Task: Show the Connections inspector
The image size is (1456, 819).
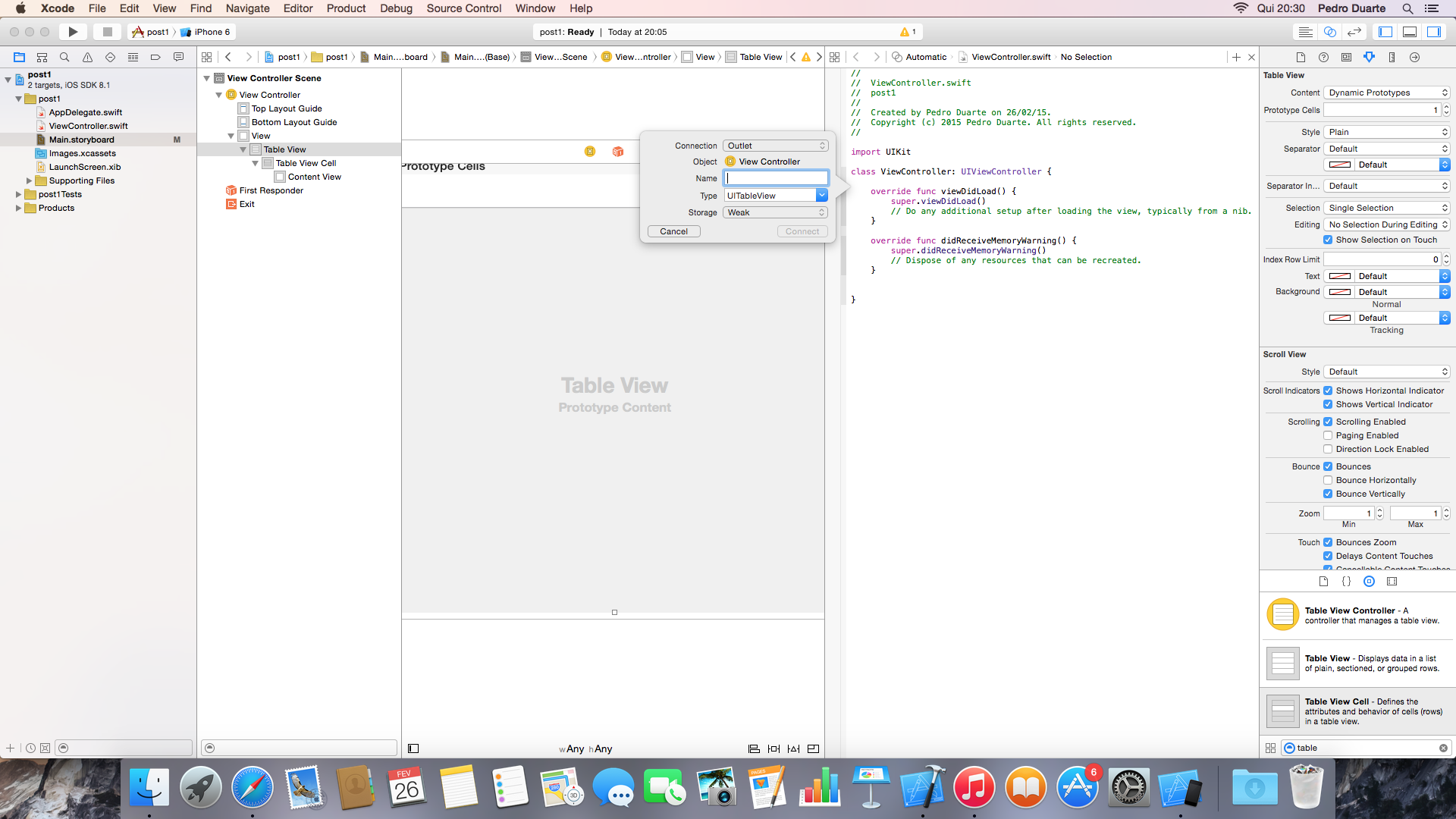Action: point(1414,57)
